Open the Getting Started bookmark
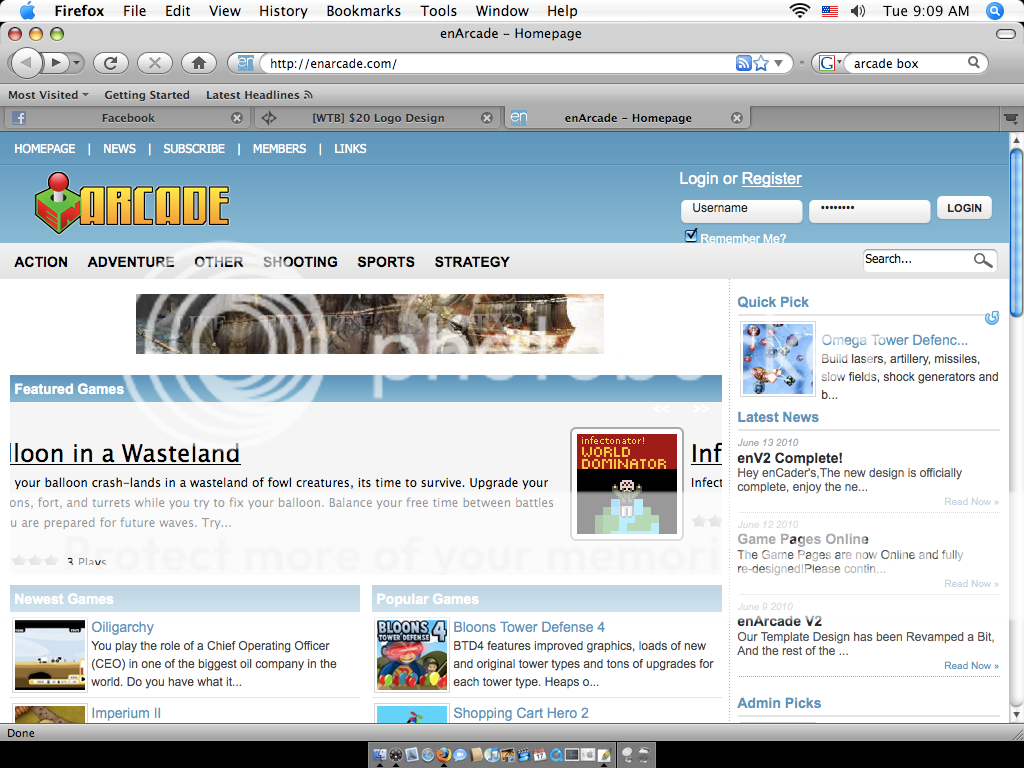 tap(147, 95)
